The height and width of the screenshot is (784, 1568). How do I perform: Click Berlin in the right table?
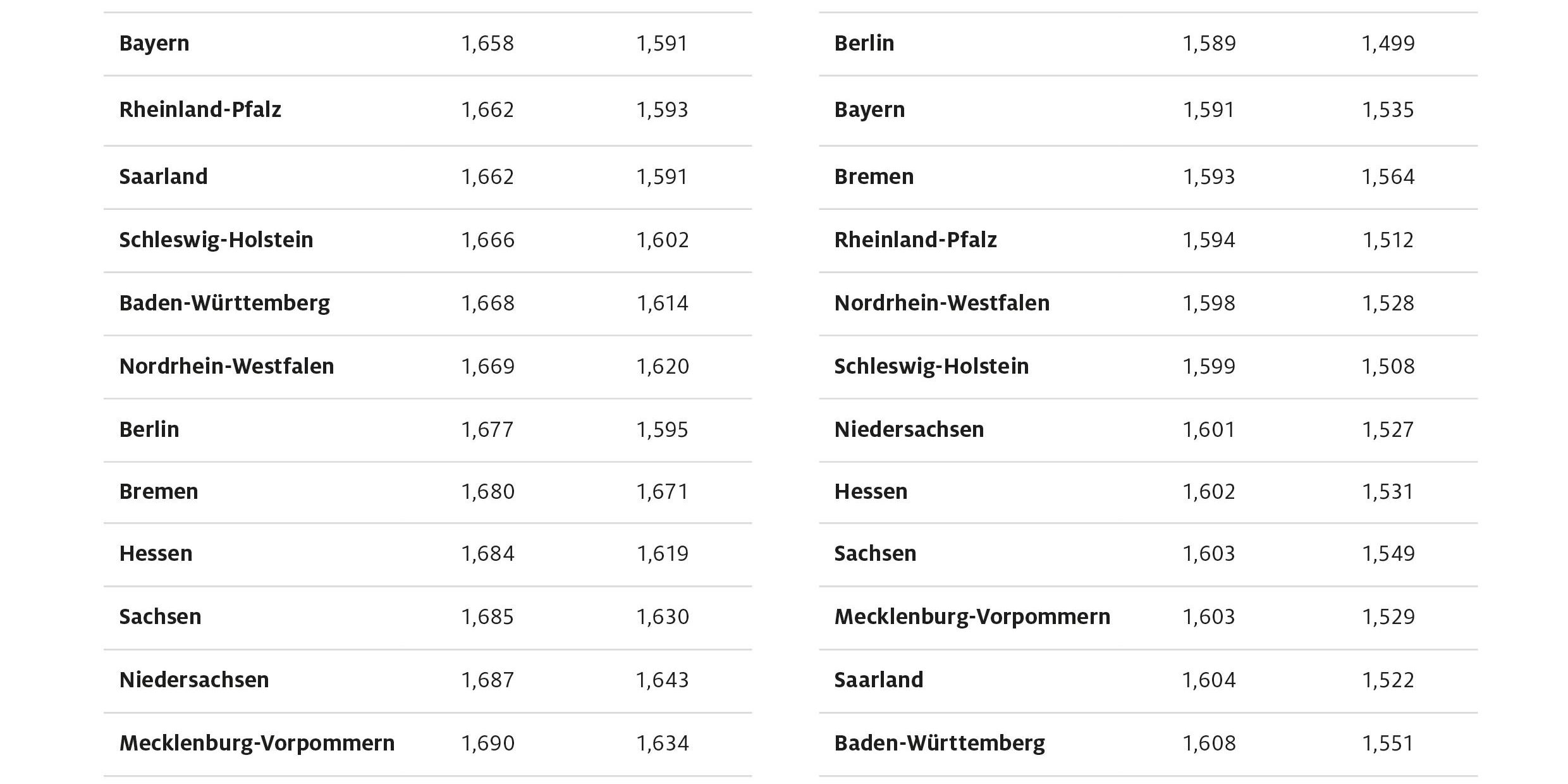point(864,44)
